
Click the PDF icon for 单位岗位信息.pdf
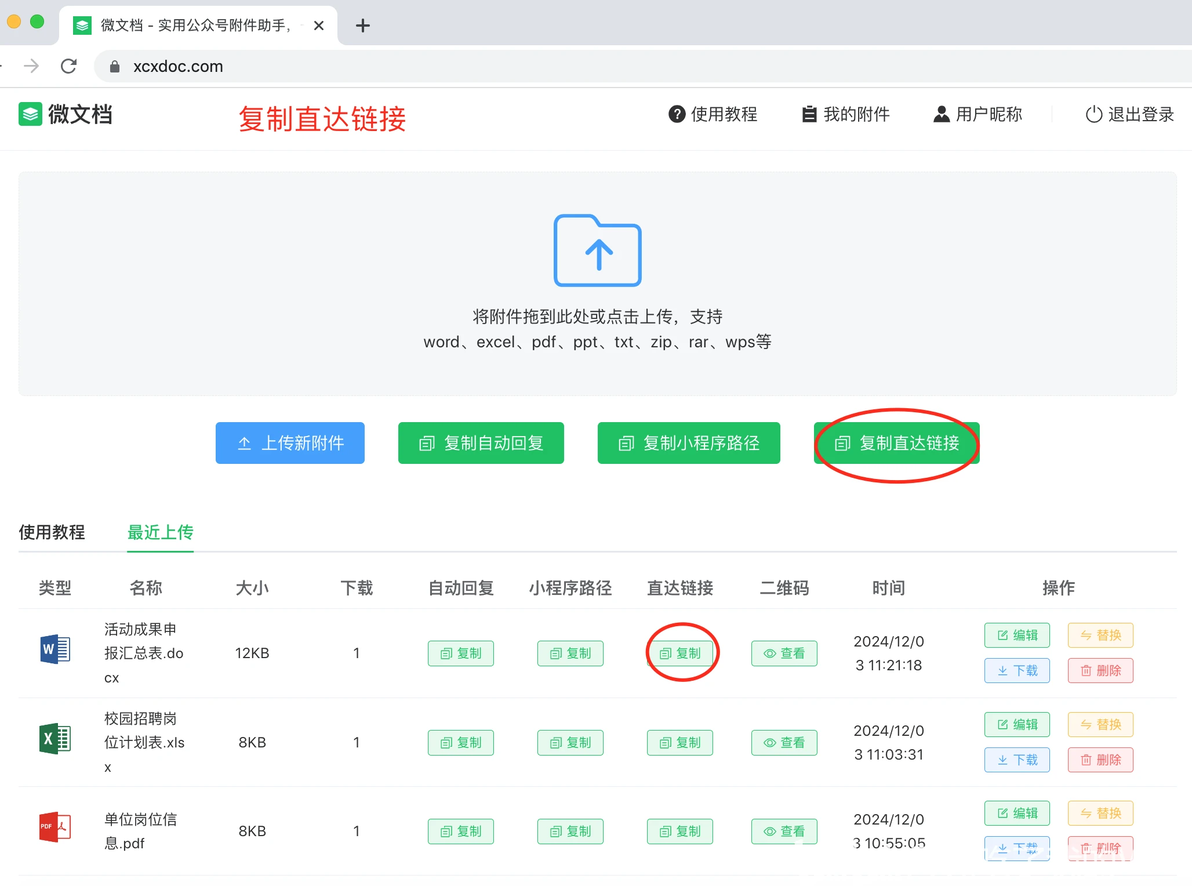click(x=55, y=827)
